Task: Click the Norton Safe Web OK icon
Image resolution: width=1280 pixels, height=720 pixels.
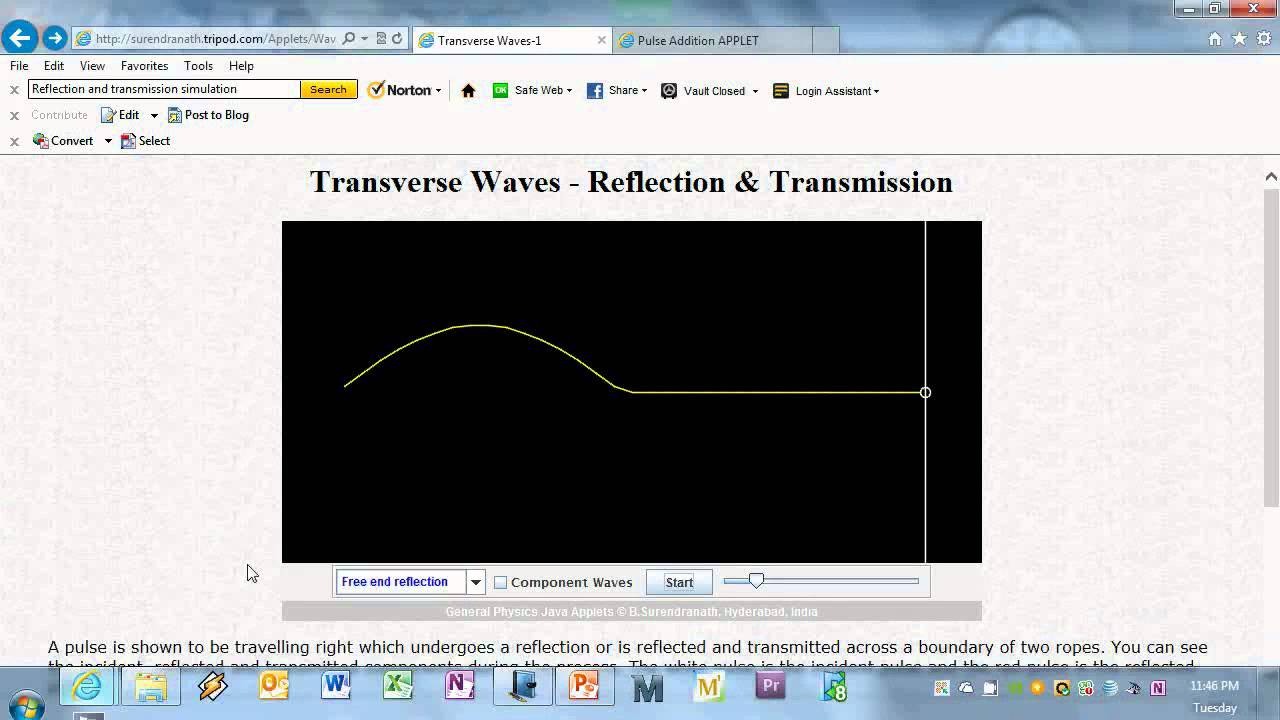Action: click(500, 90)
